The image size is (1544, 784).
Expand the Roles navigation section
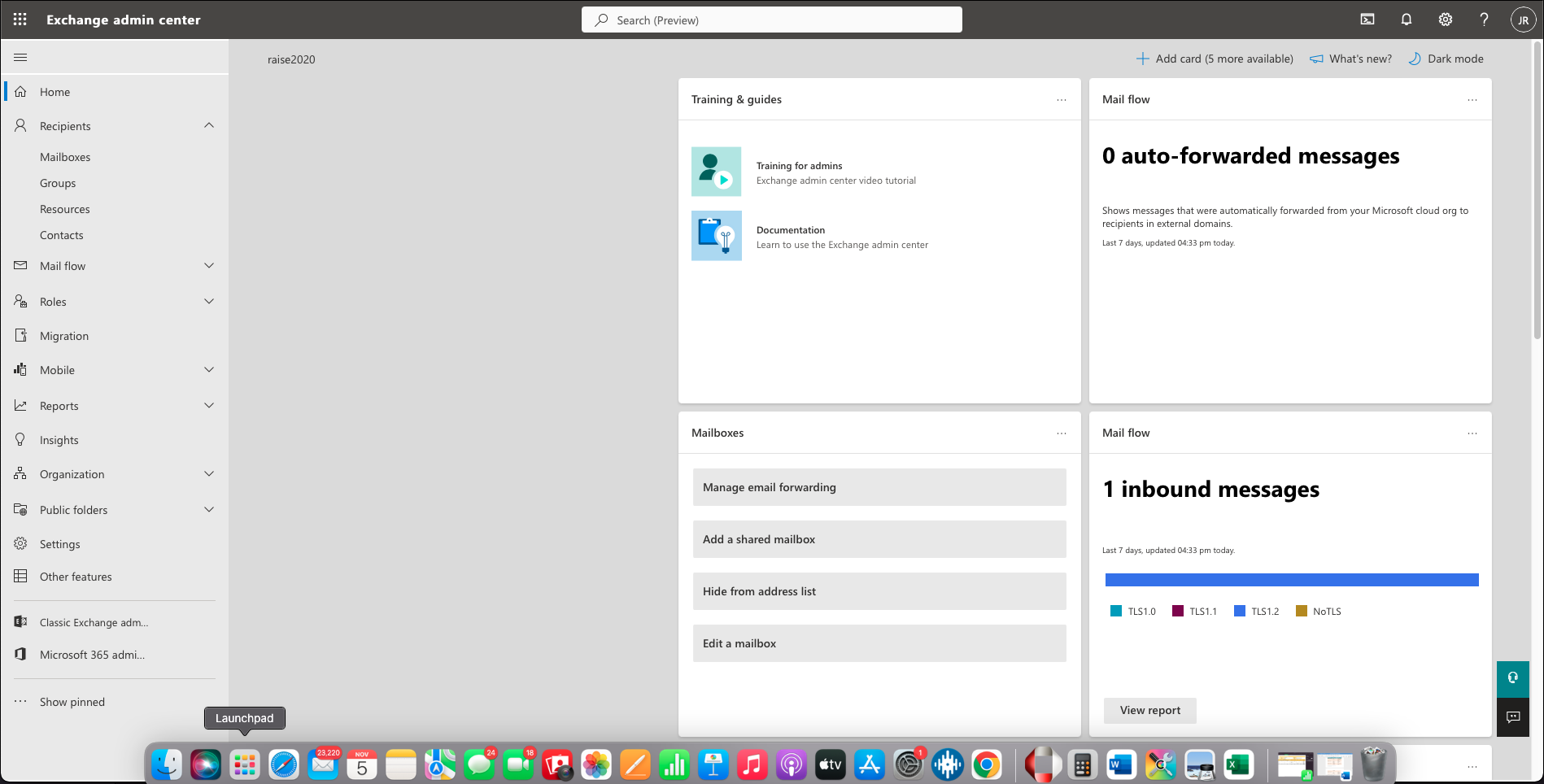(x=209, y=302)
